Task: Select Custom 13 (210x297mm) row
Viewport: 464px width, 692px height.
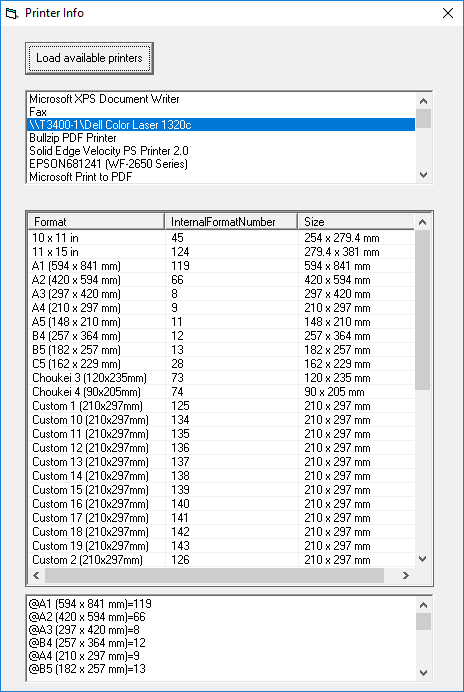Action: (x=222, y=462)
